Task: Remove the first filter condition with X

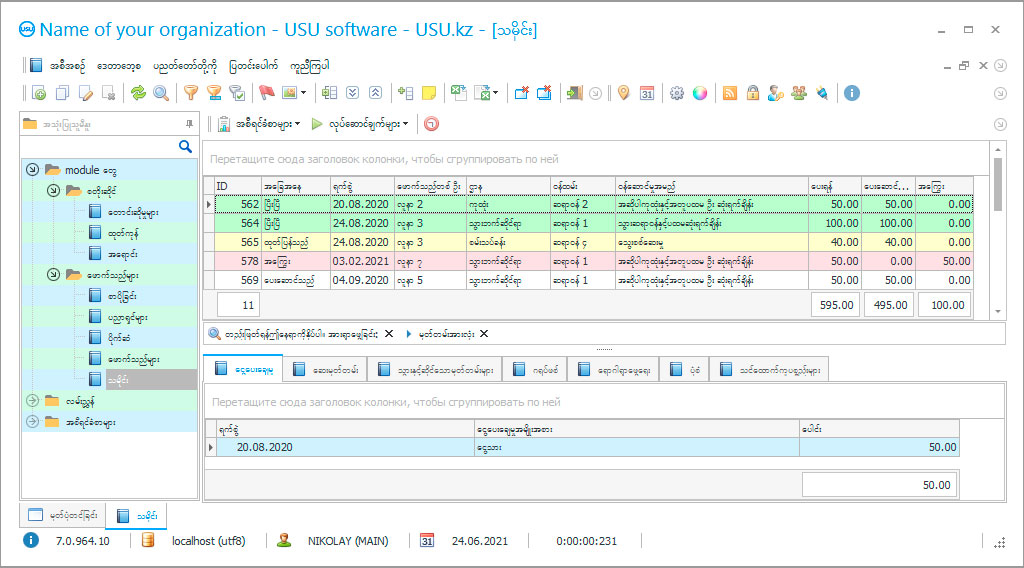Action: coord(389,334)
